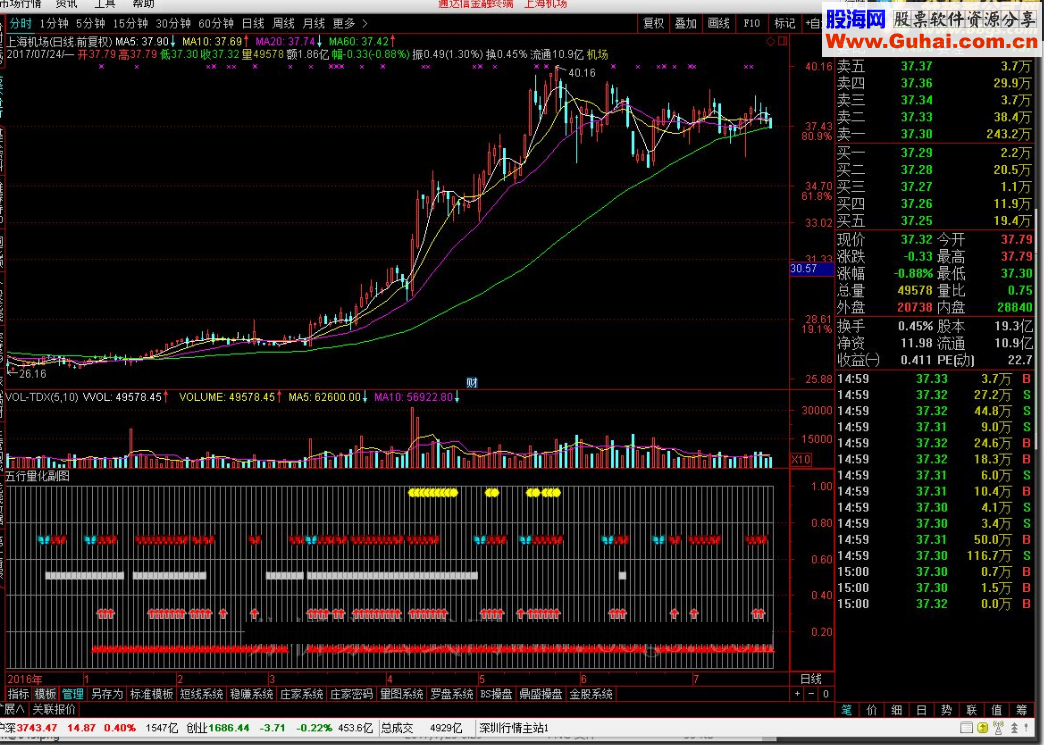
Task: Click the 卖一 37.30 order row
Action: [x=934, y=134]
